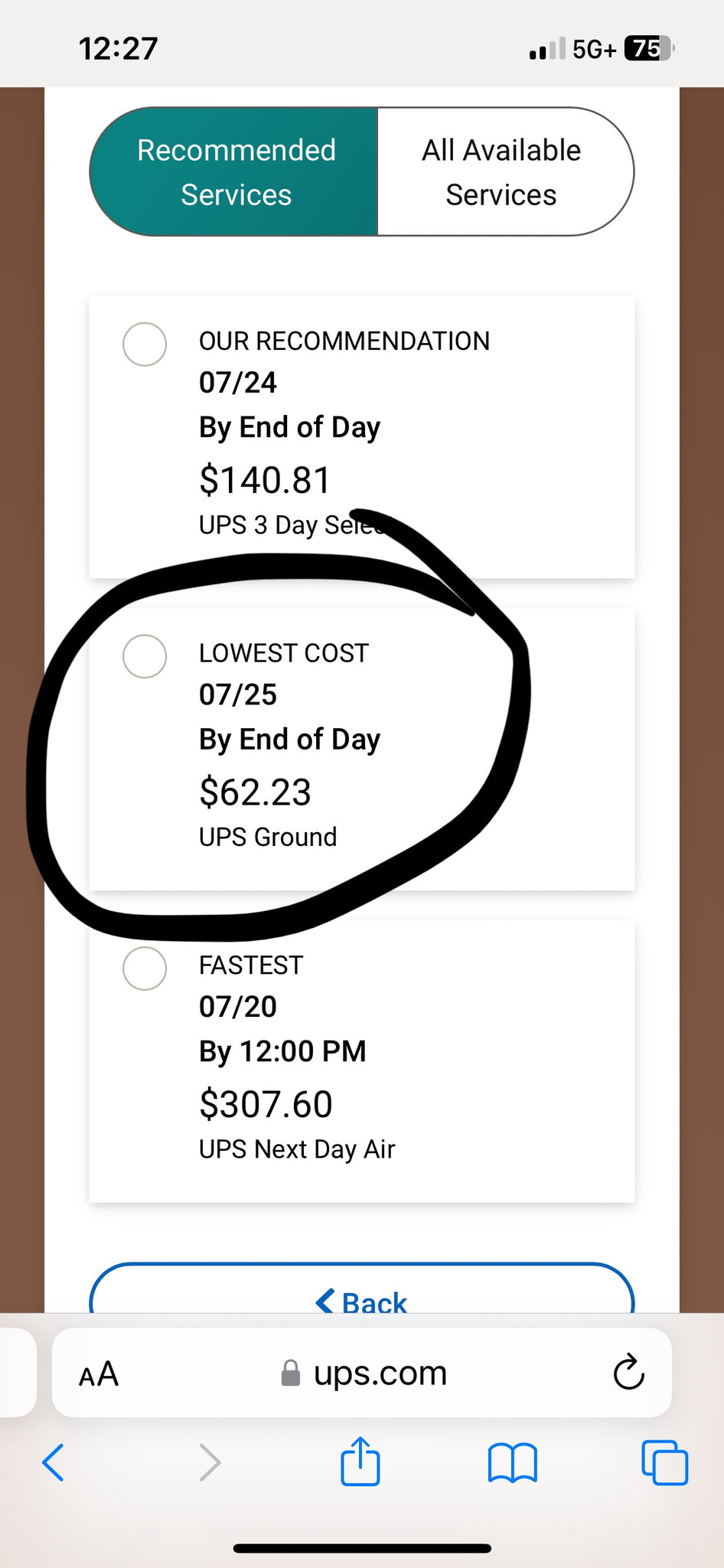Tap the $307.60 Next Day Air price
The height and width of the screenshot is (1568, 724).
pos(266,1104)
